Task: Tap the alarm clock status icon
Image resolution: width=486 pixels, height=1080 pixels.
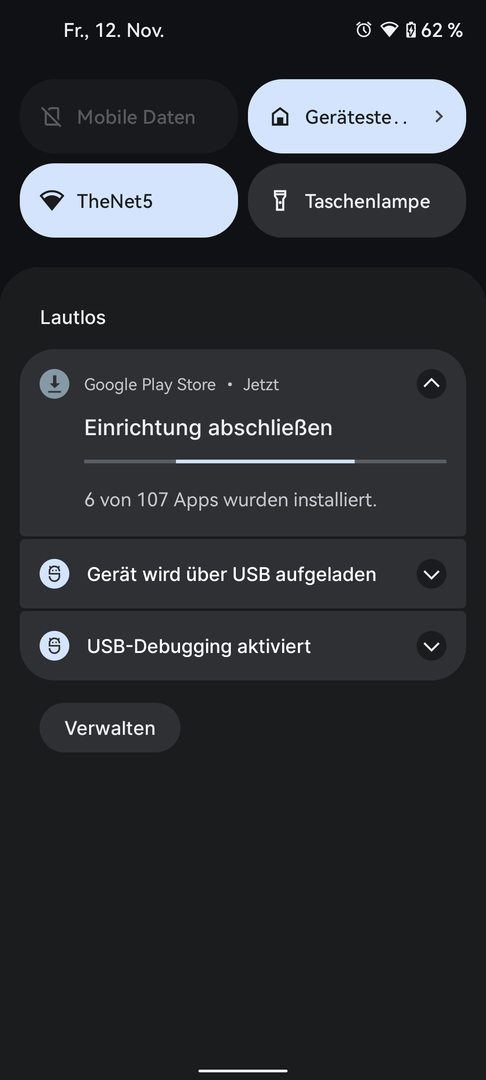Action: coord(363,30)
